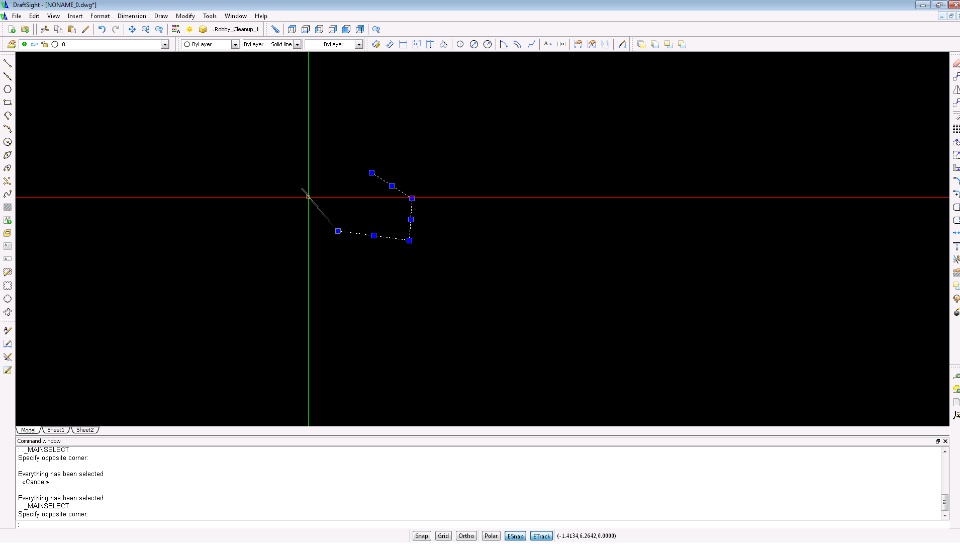Click the Cut scissors icon
The height and width of the screenshot is (546, 960).
[45, 29]
